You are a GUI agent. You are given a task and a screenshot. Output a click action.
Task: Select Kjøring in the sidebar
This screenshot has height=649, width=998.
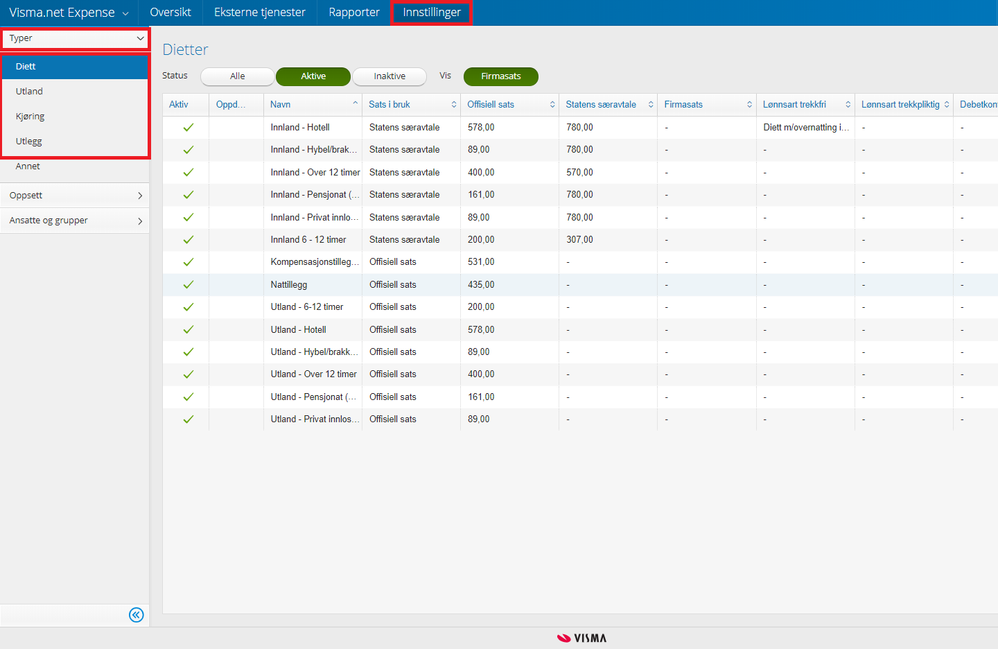pos(75,116)
